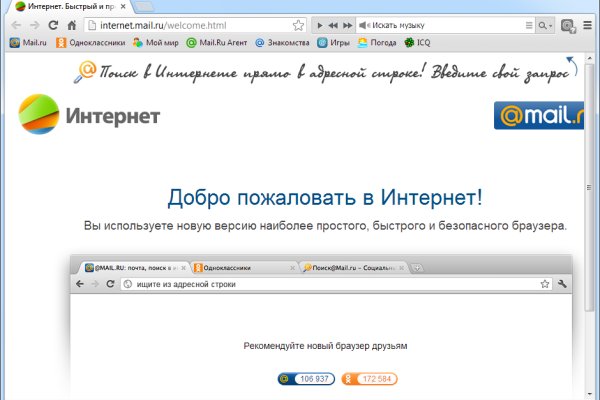Bookmark this page with star icon
The height and width of the screenshot is (400, 600).
coord(298,25)
